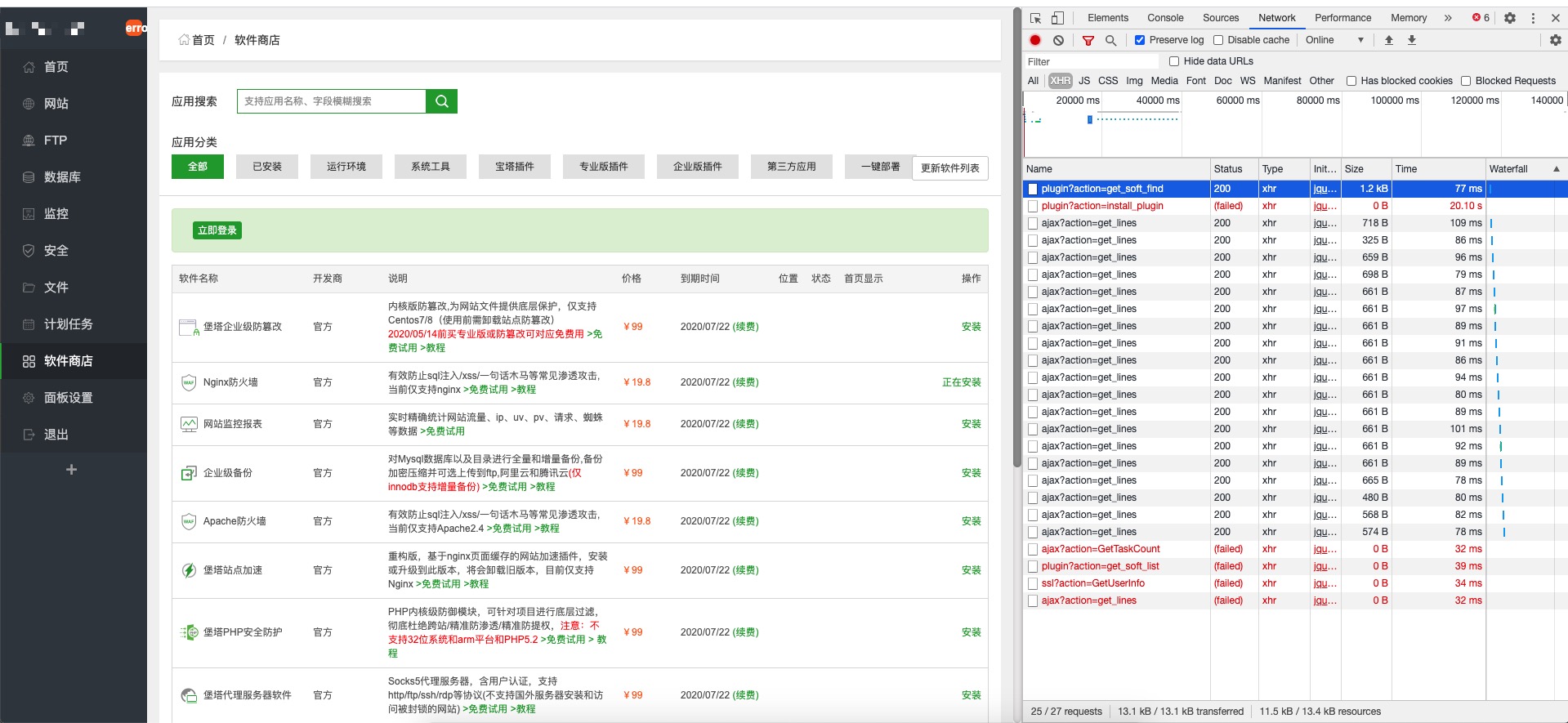The width and height of the screenshot is (1568, 723).
Task: Select the XHR request type filter
Action: point(1060,81)
